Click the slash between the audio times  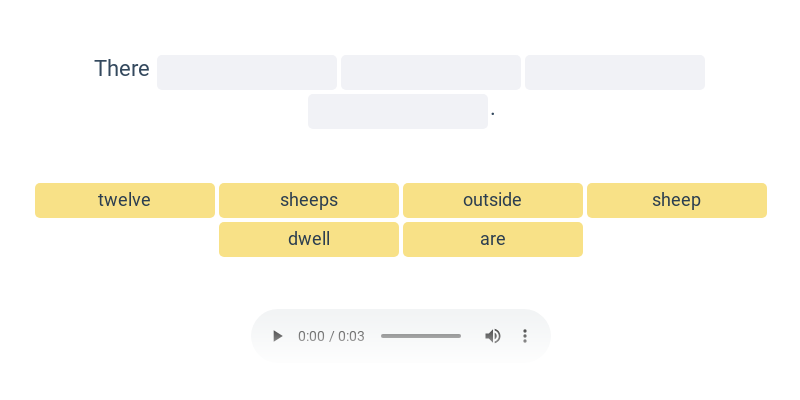pos(331,336)
